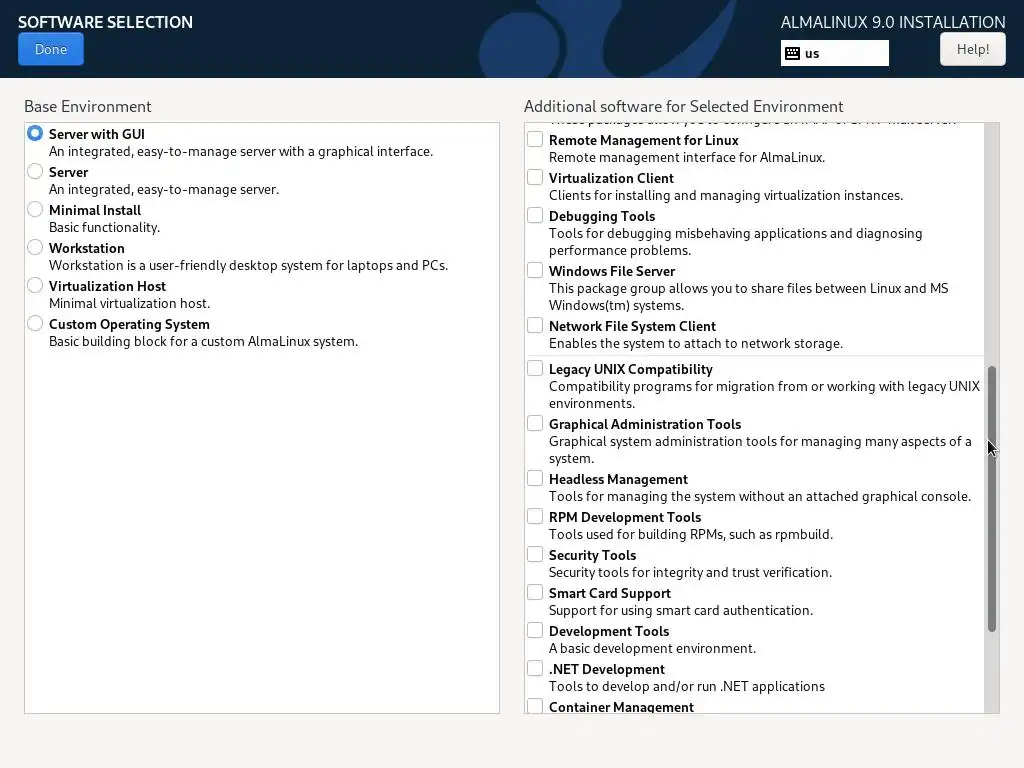Click the Done button
1024x768 pixels.
(51, 49)
